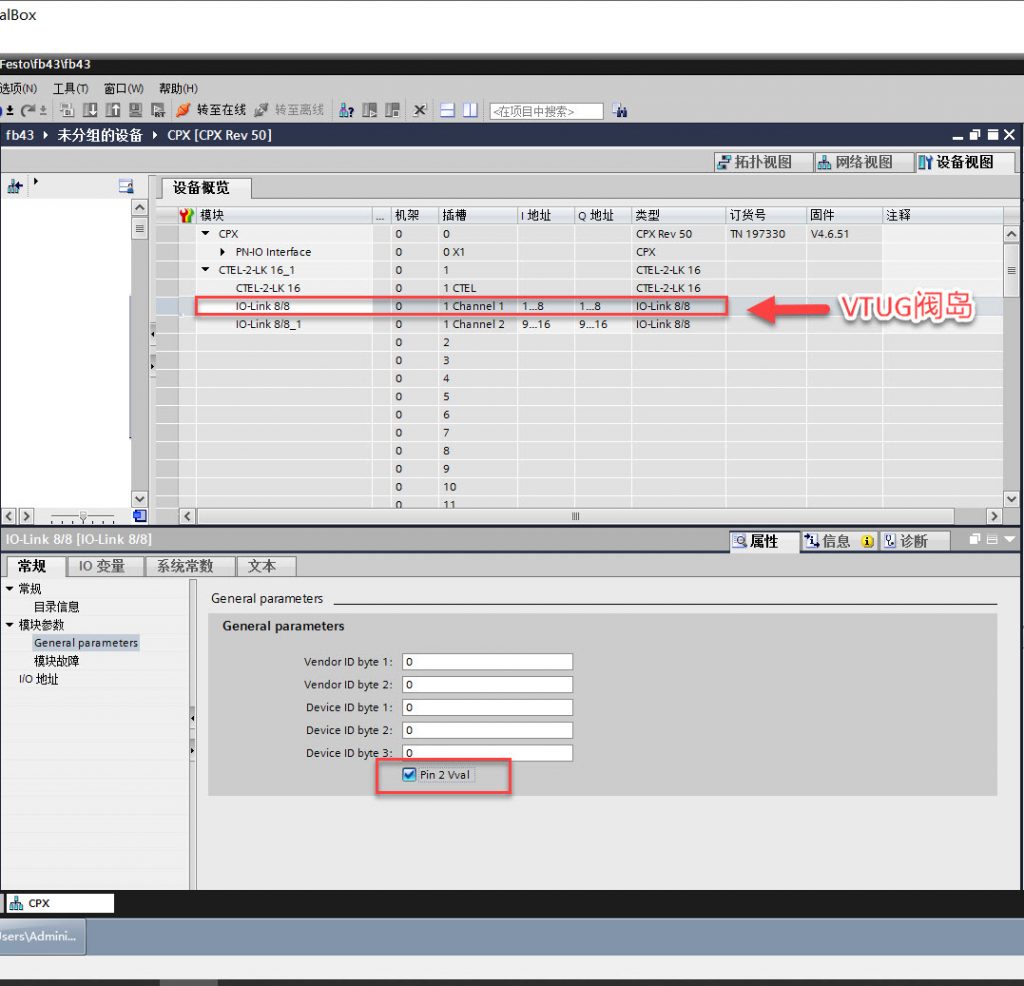This screenshot has width=1024, height=986.
Task: Click the start CPU icon
Action: click(370, 110)
